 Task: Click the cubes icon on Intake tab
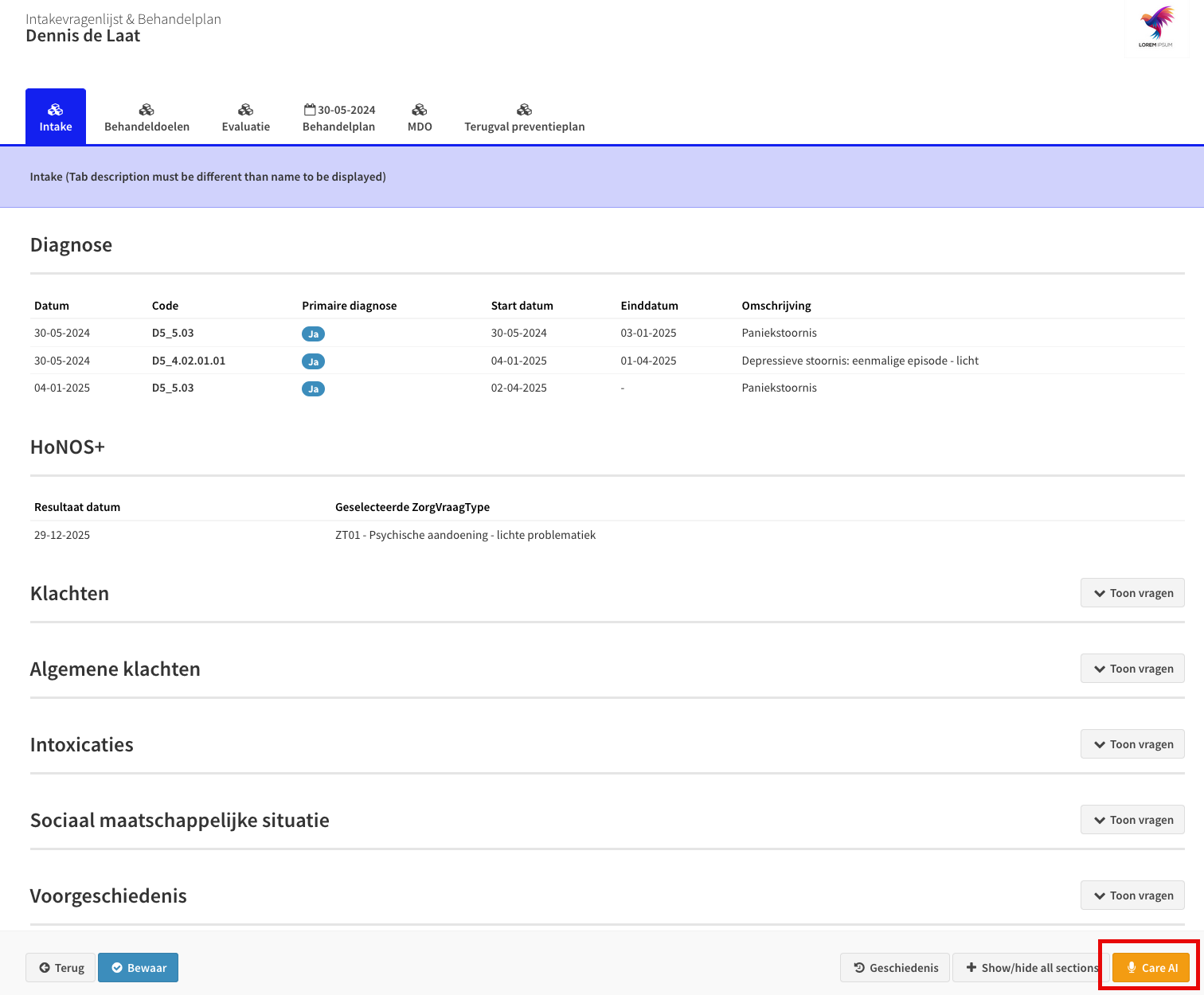(x=56, y=110)
